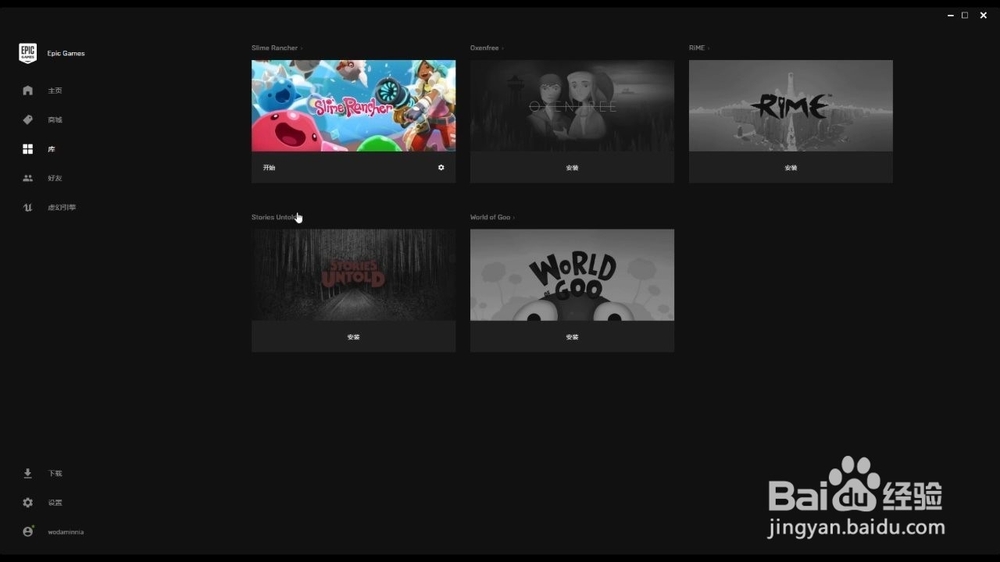Maximize the Epic Games launcher window

tap(965, 15)
